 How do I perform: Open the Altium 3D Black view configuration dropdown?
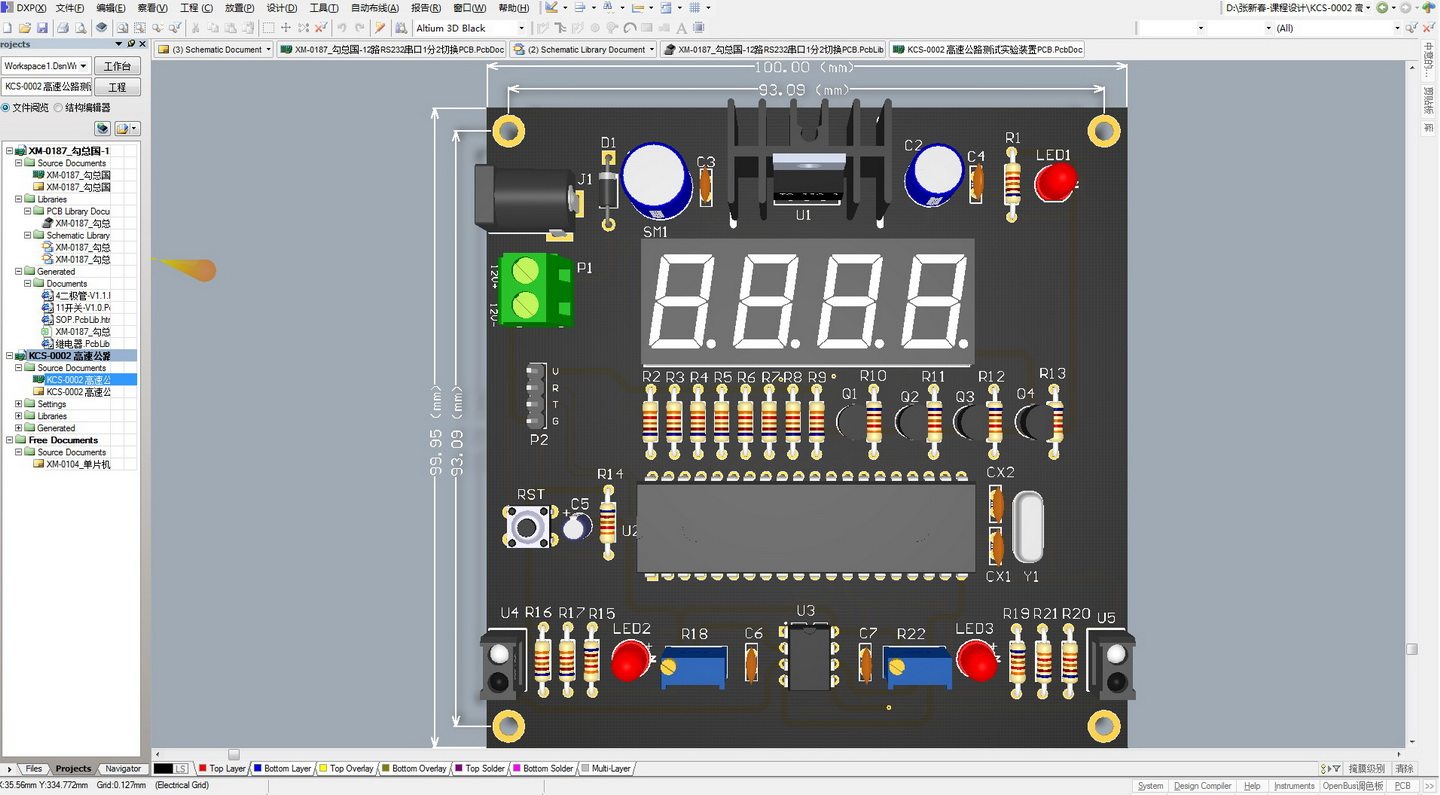click(x=521, y=28)
